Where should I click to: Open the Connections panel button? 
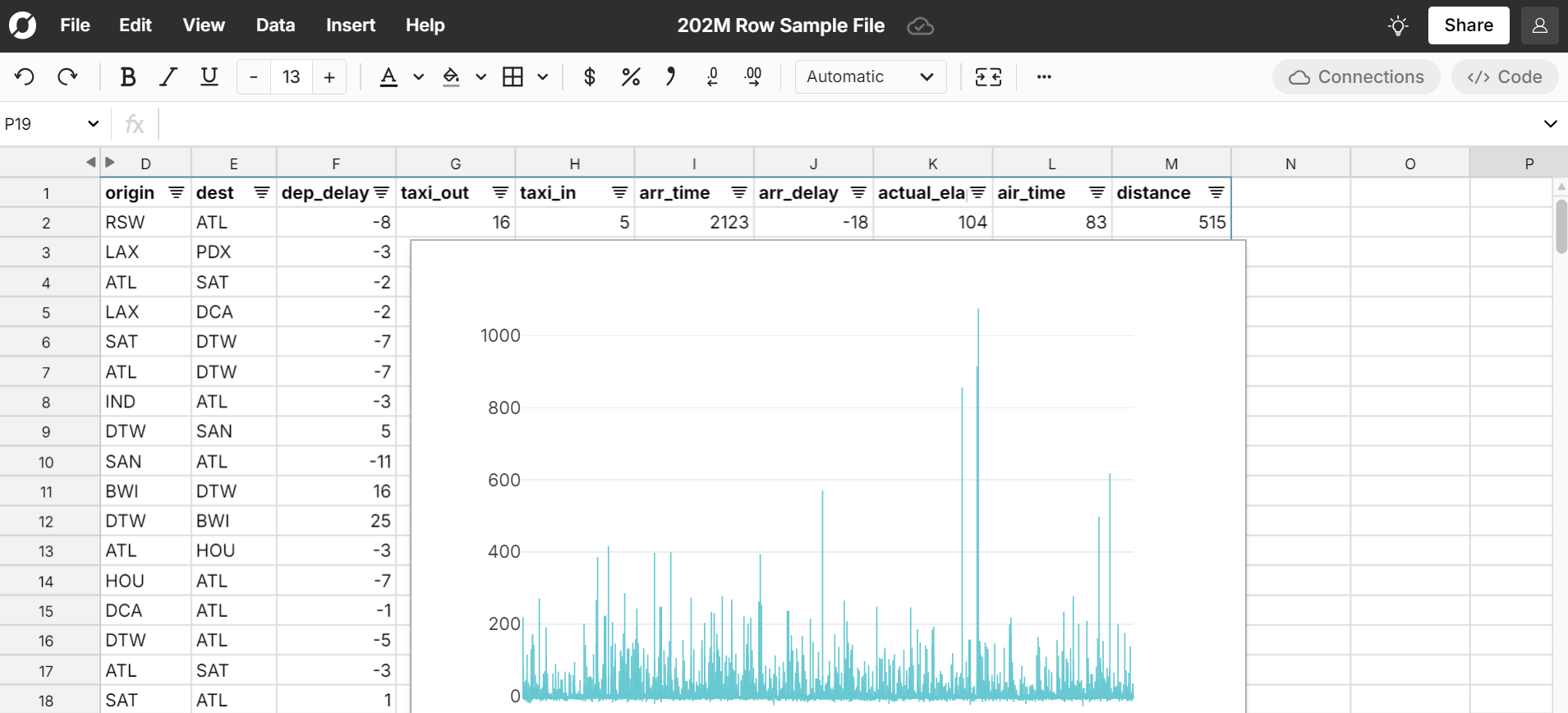[x=1356, y=77]
